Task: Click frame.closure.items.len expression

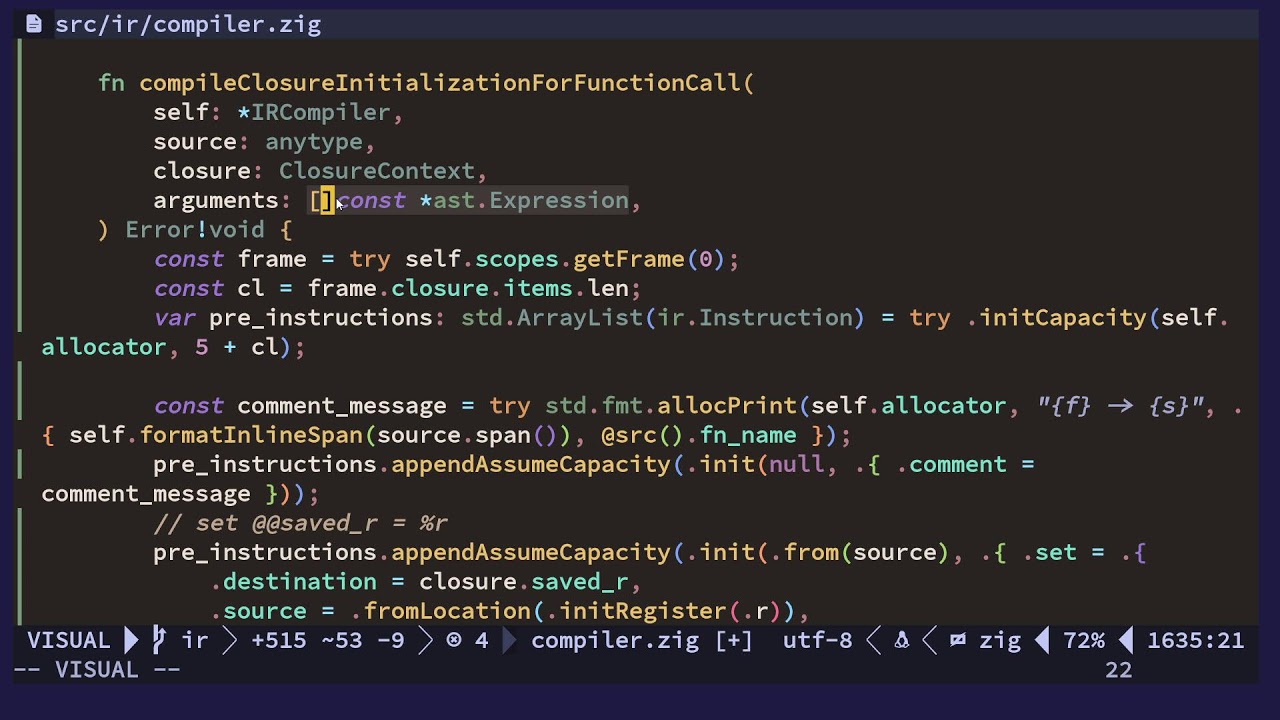Action: click(468, 288)
